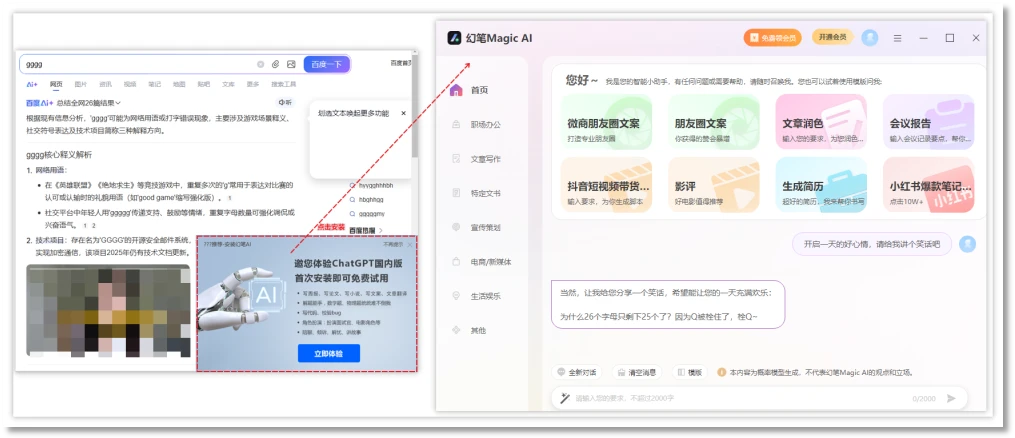Open the 影评 template card
The width and height of the screenshot is (1015, 438).
pyautogui.click(x=714, y=185)
